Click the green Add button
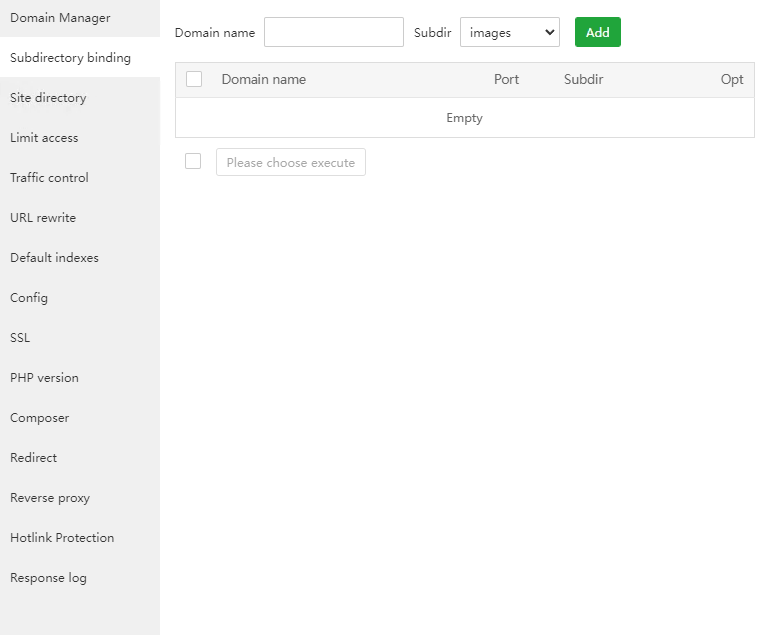The image size is (757, 635). click(597, 32)
